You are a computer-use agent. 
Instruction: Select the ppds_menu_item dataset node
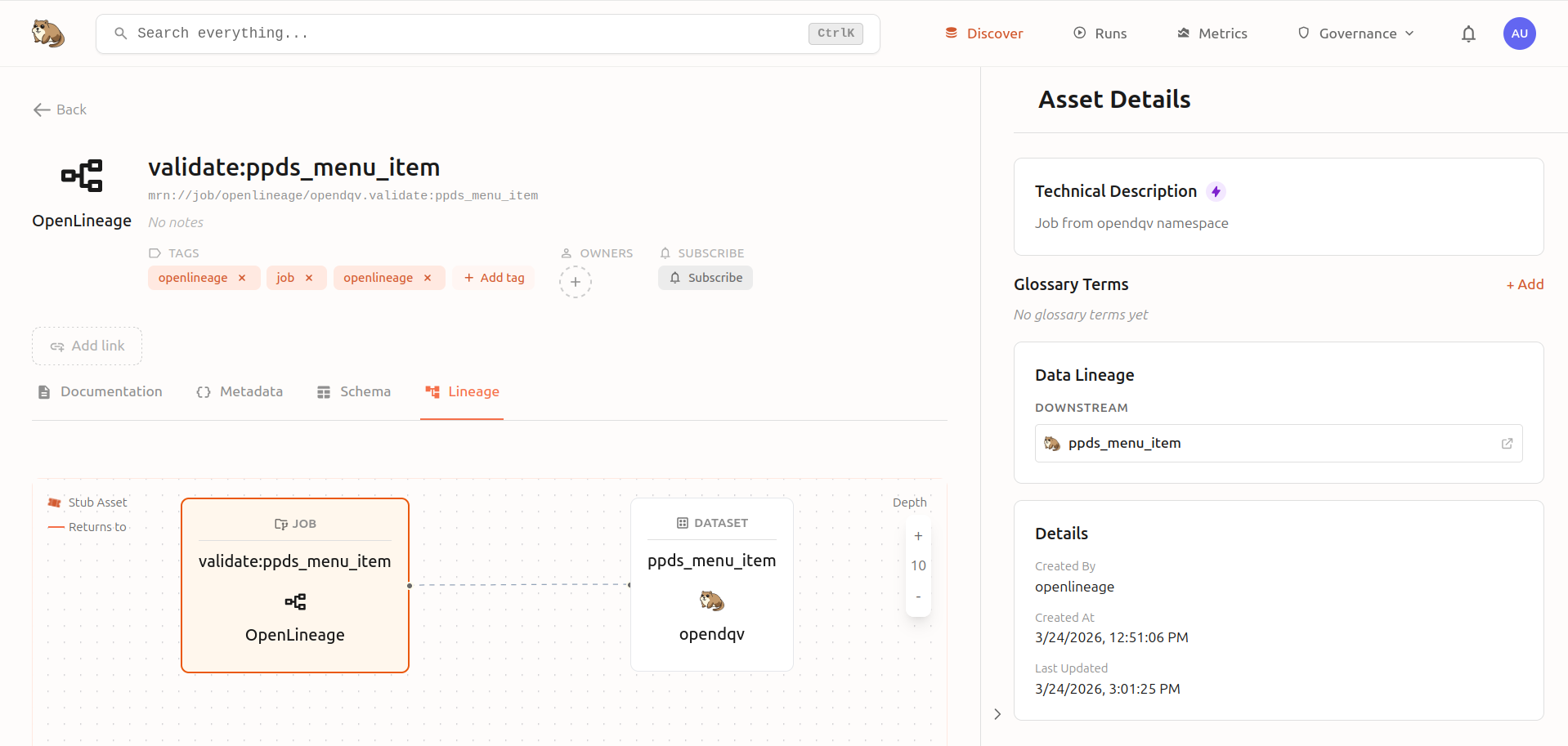pyautogui.click(x=712, y=584)
